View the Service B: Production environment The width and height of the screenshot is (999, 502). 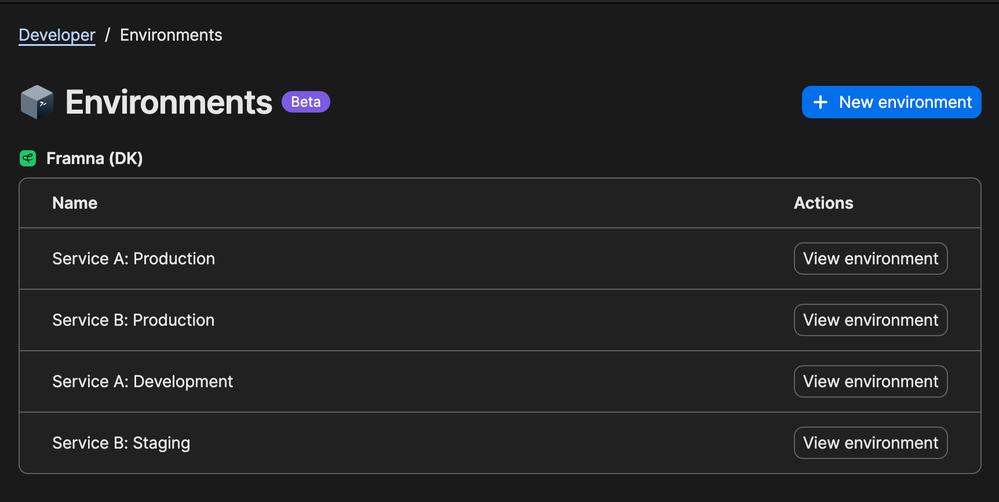click(870, 320)
